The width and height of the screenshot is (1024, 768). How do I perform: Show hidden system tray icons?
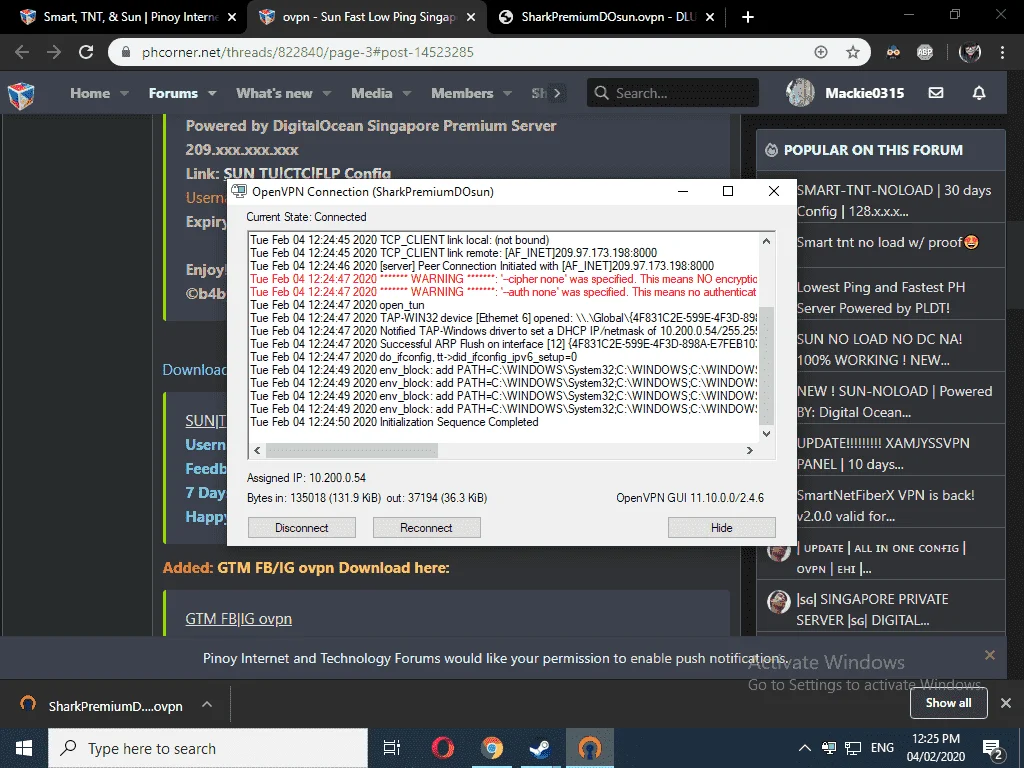[x=805, y=748]
